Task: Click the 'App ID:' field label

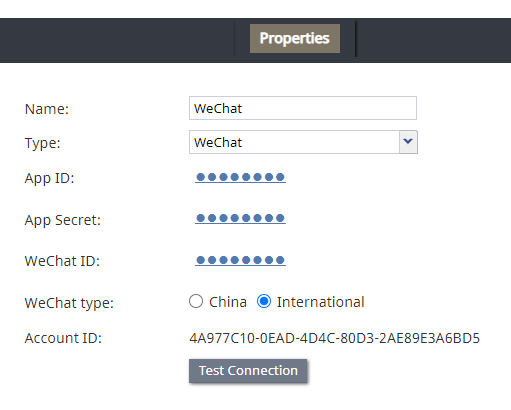Action: [49, 178]
